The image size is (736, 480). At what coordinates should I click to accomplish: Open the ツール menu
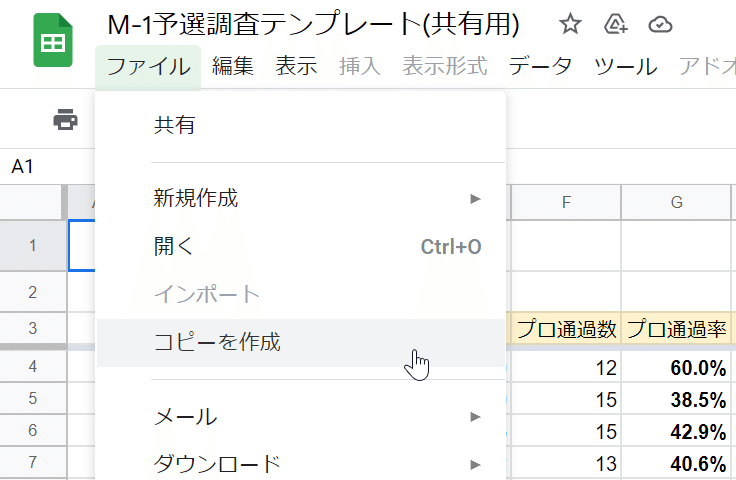(x=626, y=66)
